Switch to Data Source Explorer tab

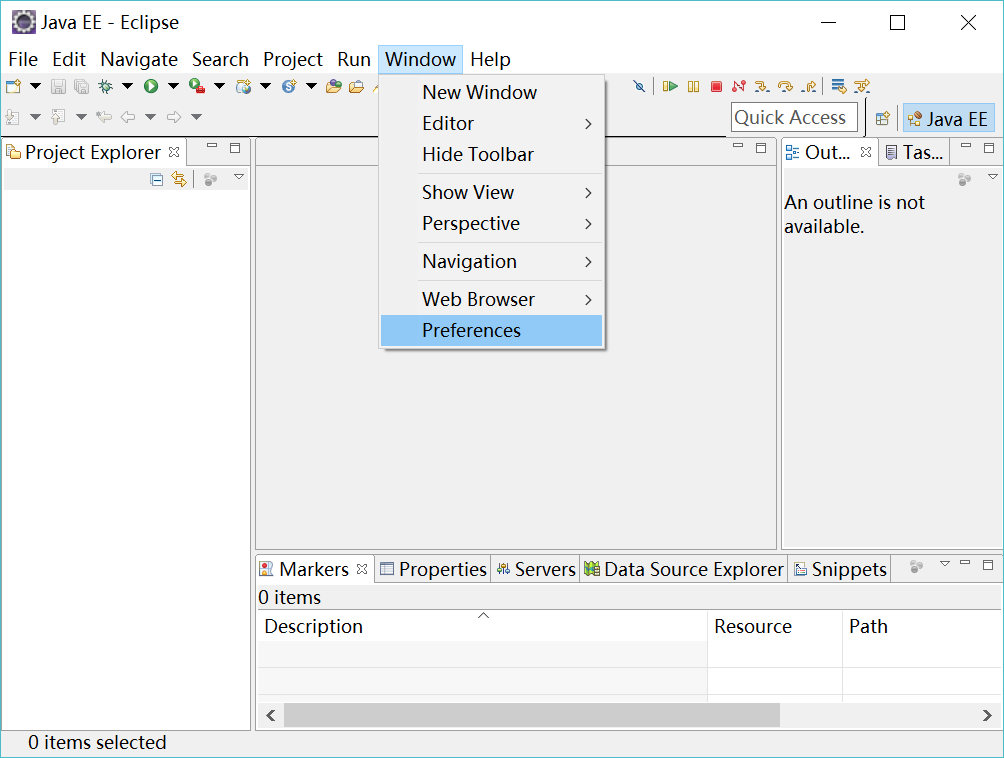pyautogui.click(x=684, y=569)
